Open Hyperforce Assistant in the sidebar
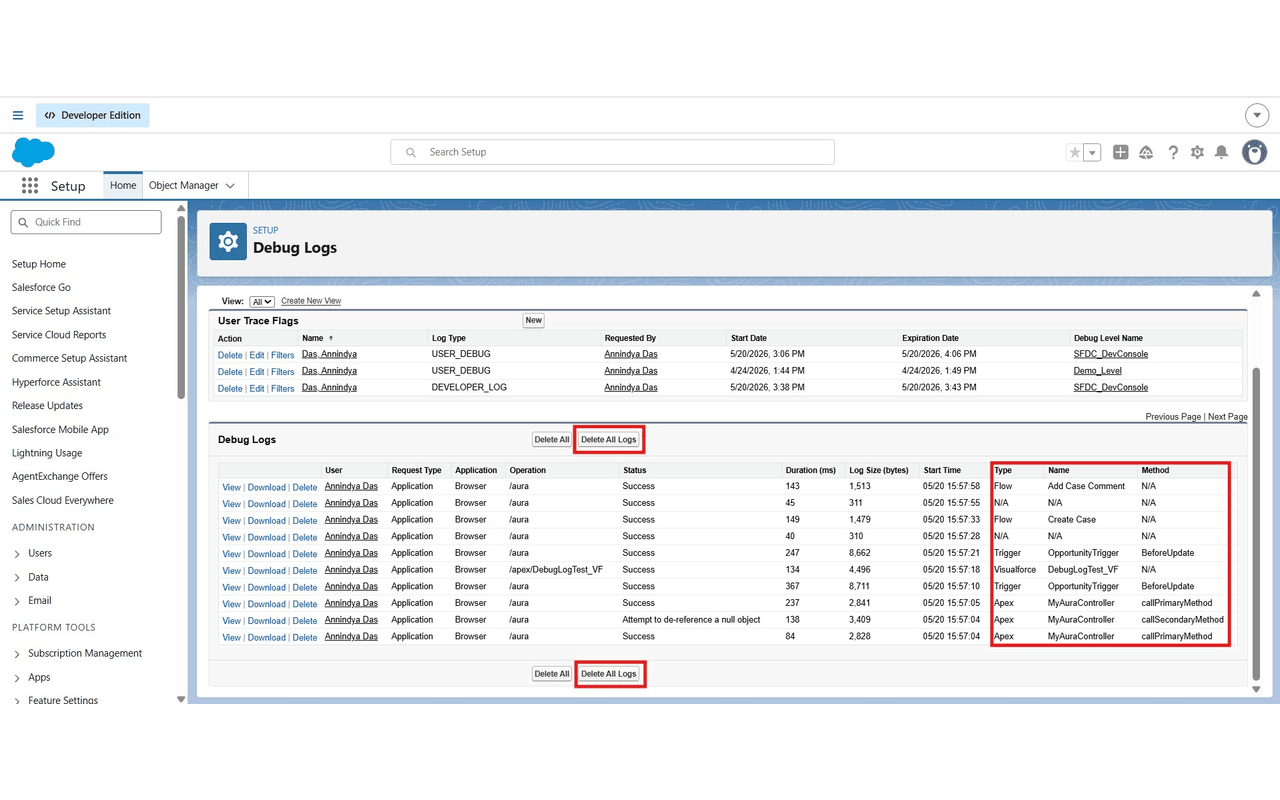Screen dimensions: 1280x800 pos(56,382)
